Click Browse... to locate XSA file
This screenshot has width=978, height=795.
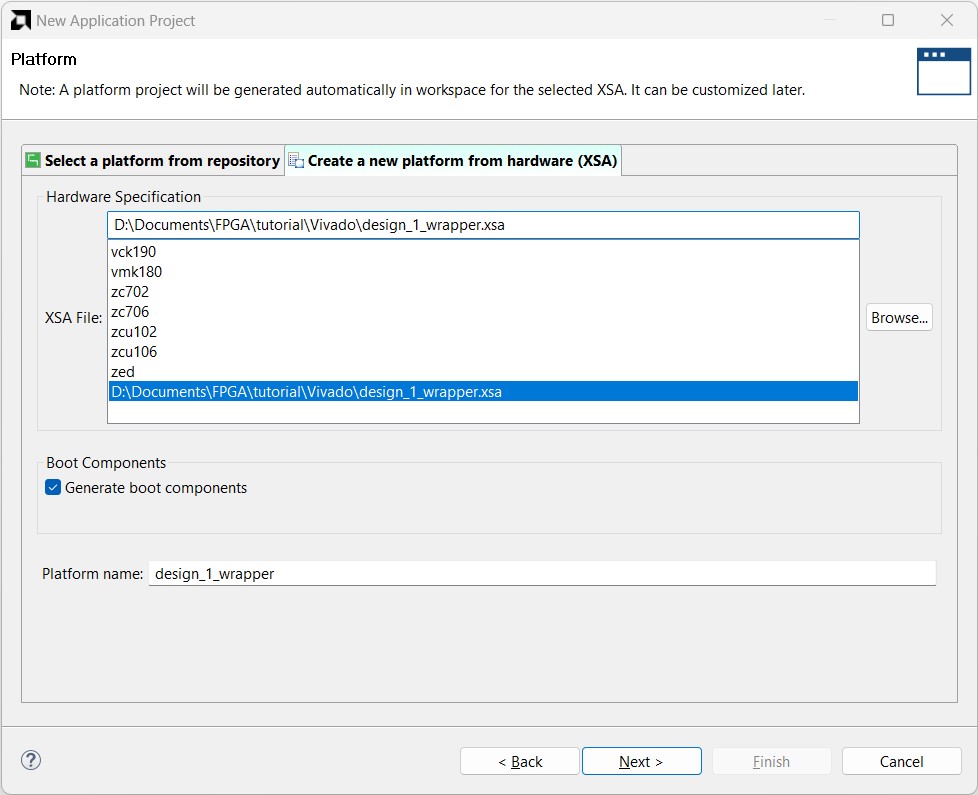[899, 317]
